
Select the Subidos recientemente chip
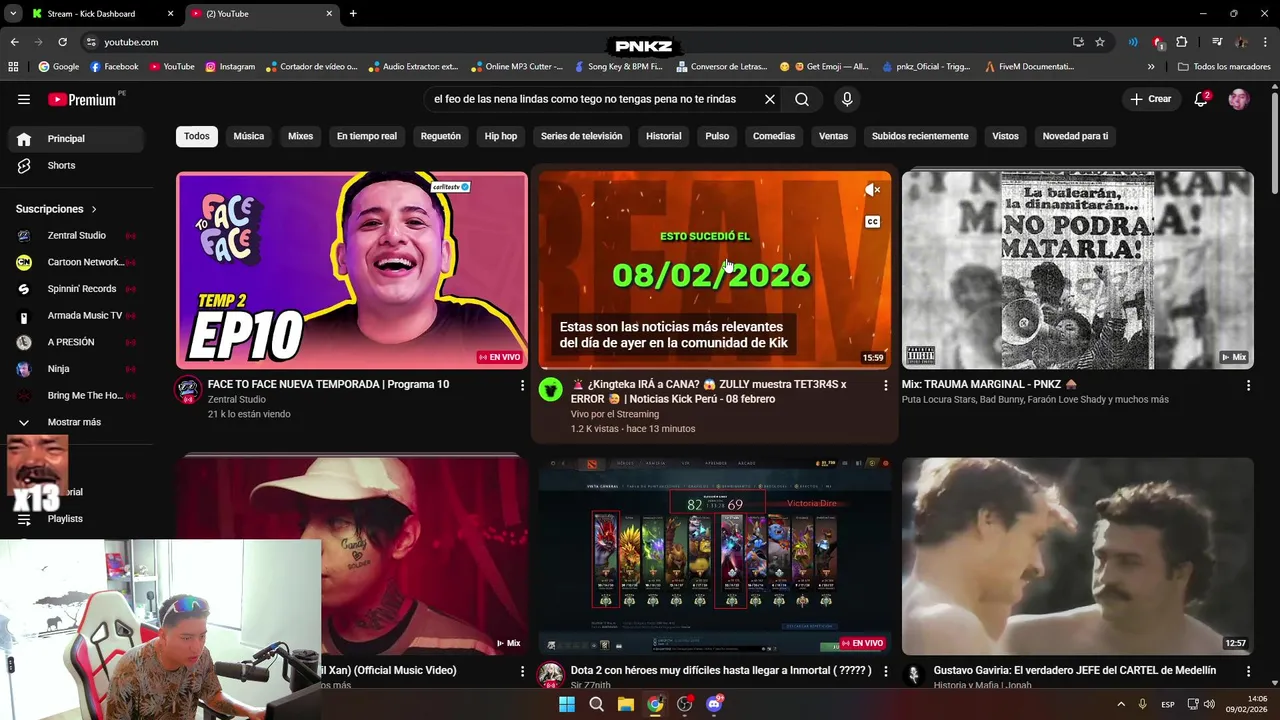tap(920, 136)
